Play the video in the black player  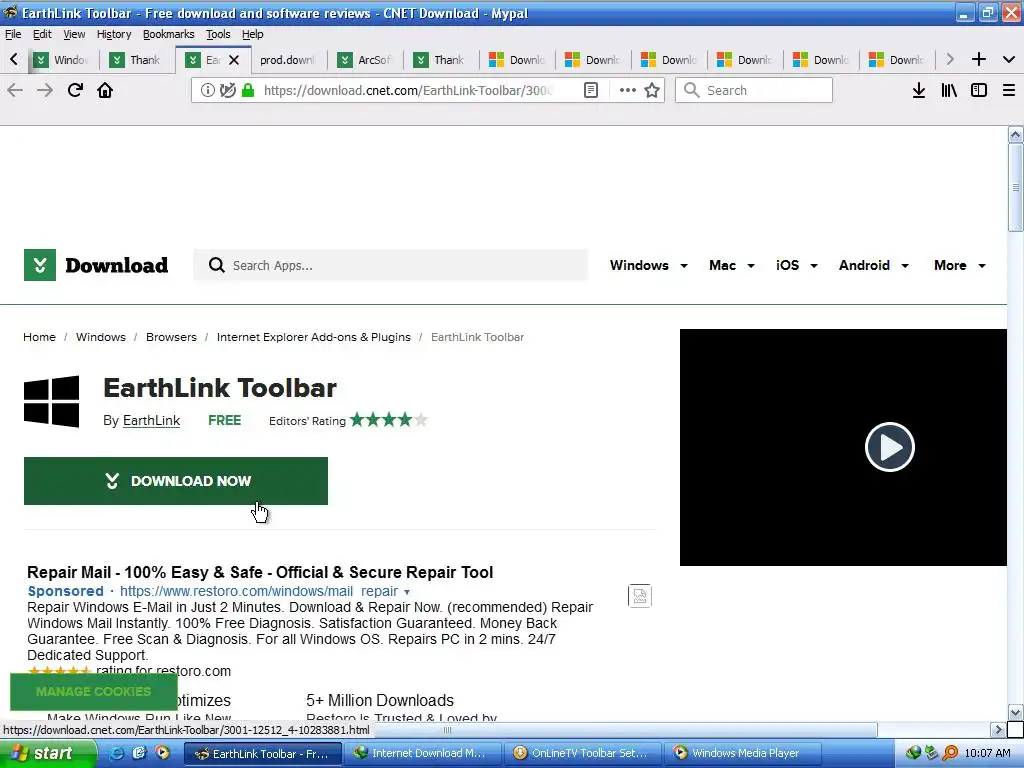pyautogui.click(x=889, y=447)
